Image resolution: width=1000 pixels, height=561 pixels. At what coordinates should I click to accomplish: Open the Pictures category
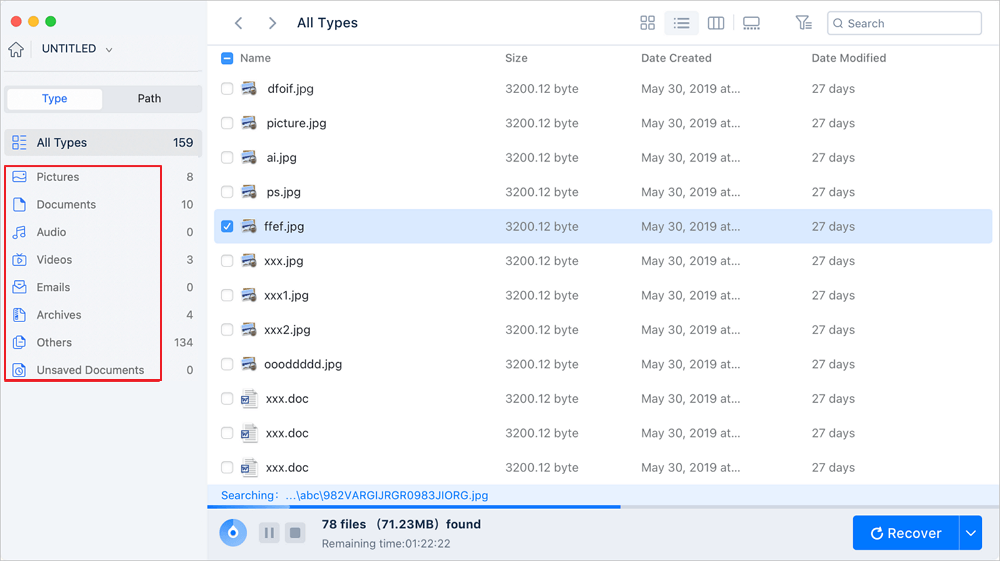58,177
